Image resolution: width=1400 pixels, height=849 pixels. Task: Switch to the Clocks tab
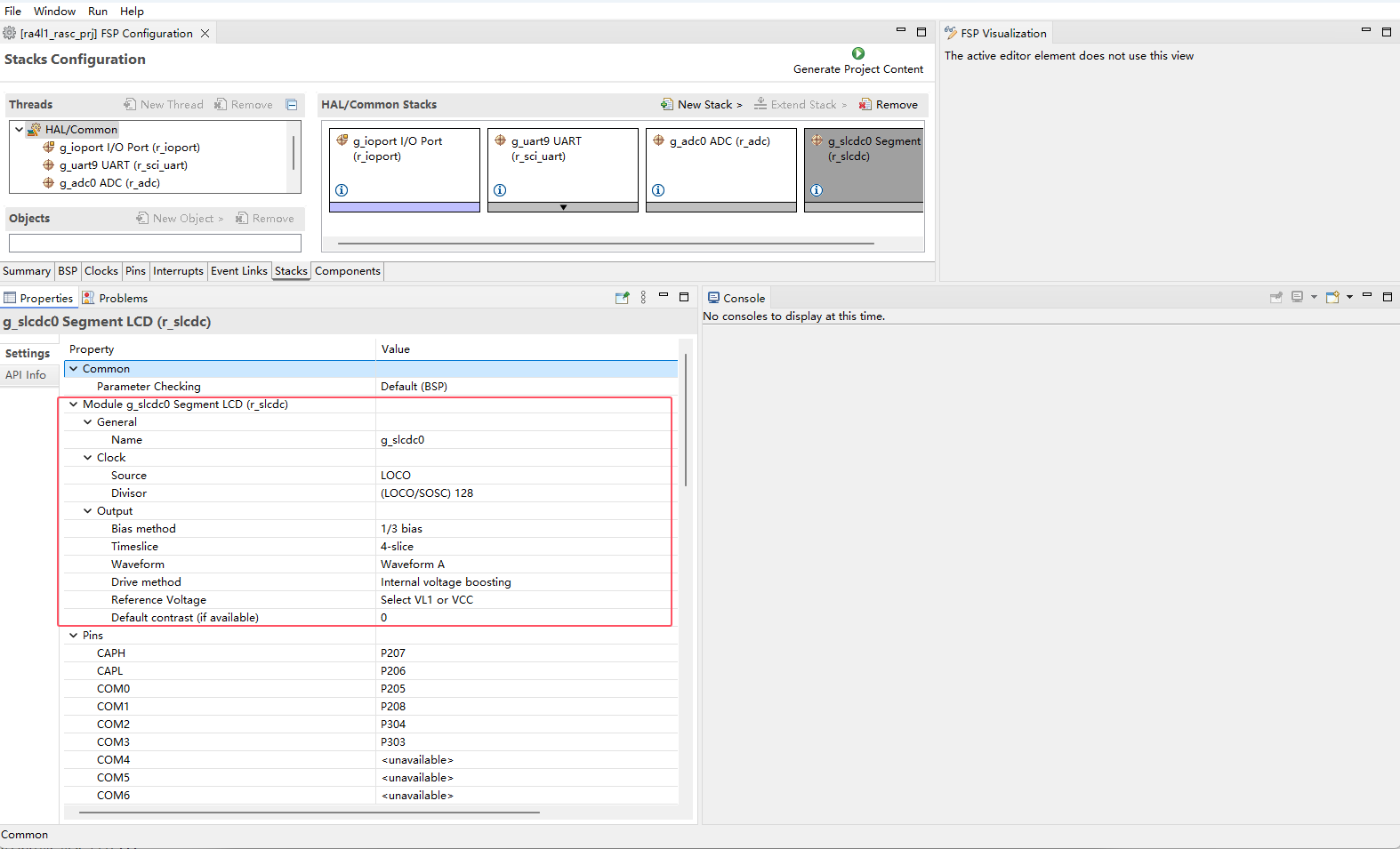pyautogui.click(x=101, y=271)
